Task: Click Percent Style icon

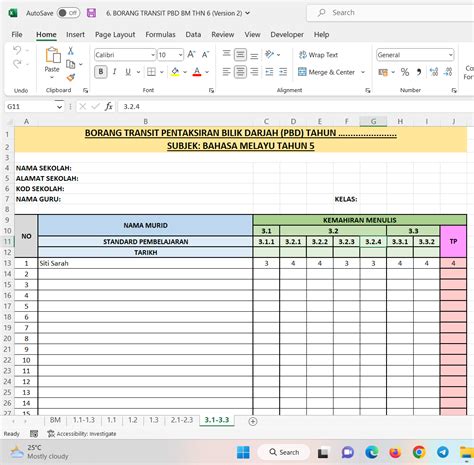Action: [405, 72]
